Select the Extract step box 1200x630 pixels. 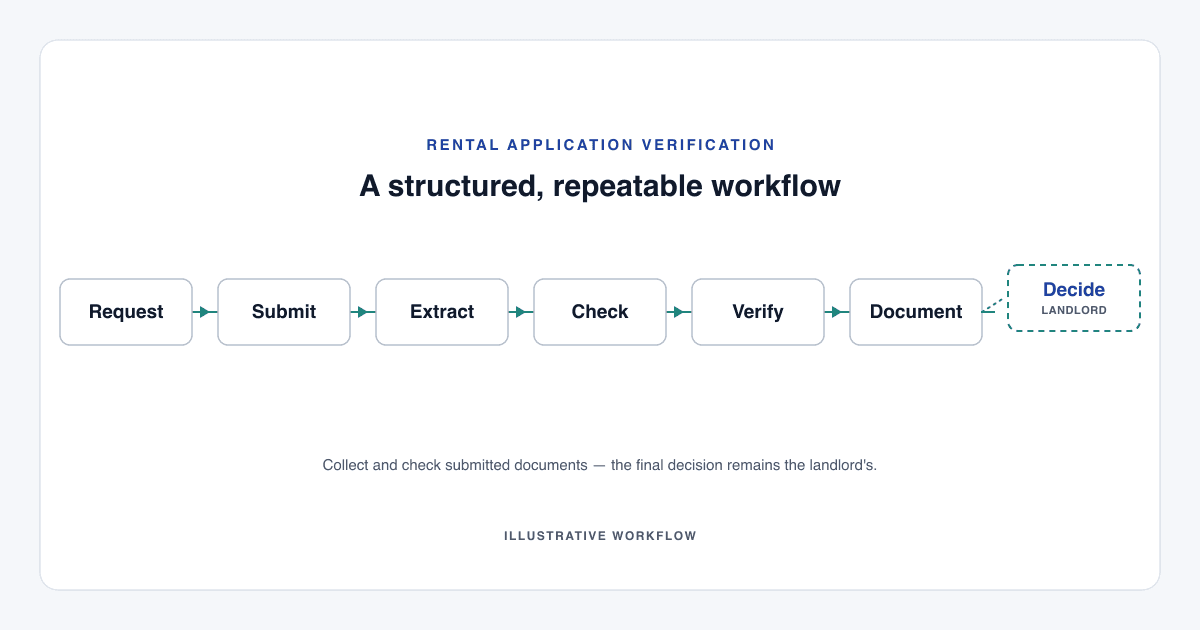(x=442, y=312)
